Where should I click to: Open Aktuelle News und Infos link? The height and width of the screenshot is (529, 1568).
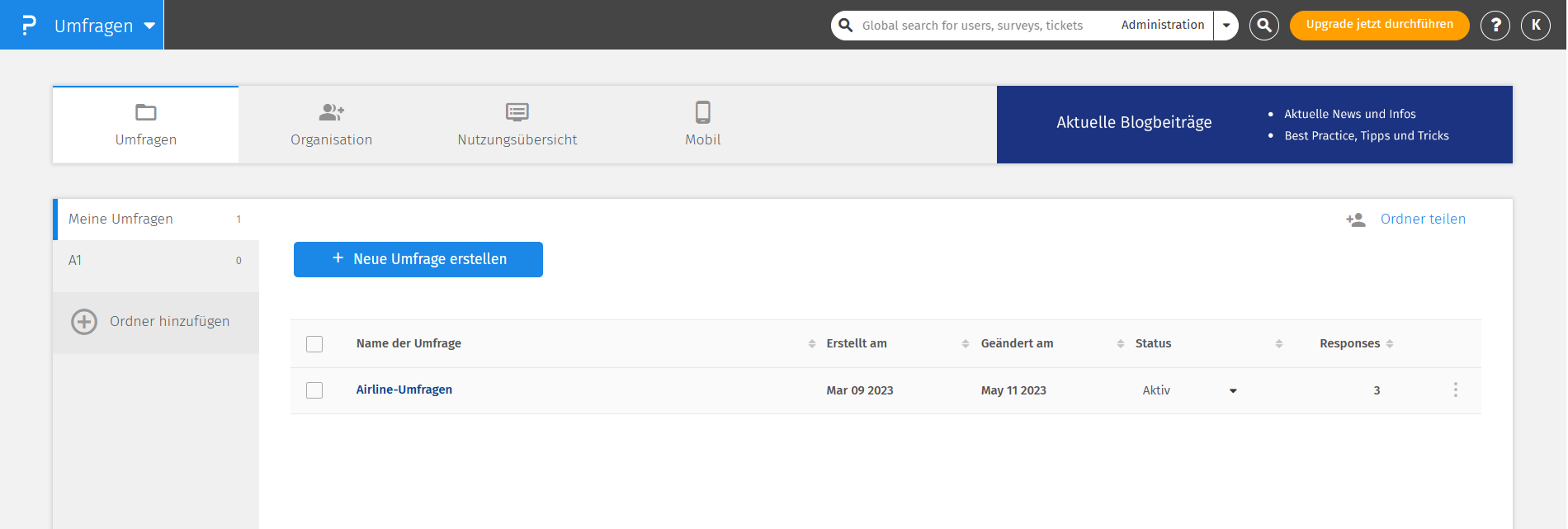tap(1349, 114)
